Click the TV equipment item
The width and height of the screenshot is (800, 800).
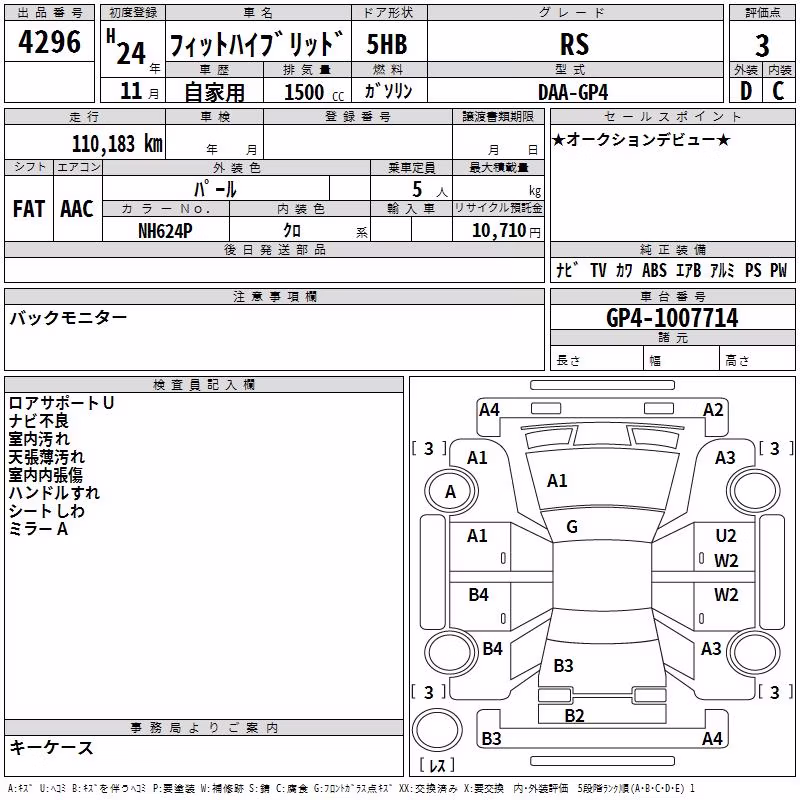[x=598, y=270]
